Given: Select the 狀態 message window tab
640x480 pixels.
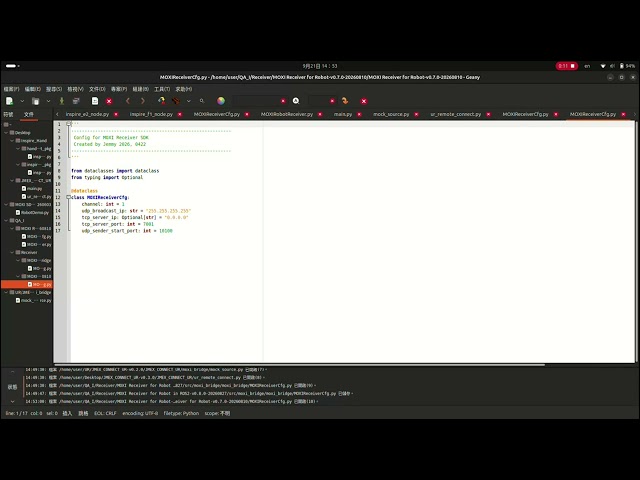Looking at the screenshot, I should 12,387.
